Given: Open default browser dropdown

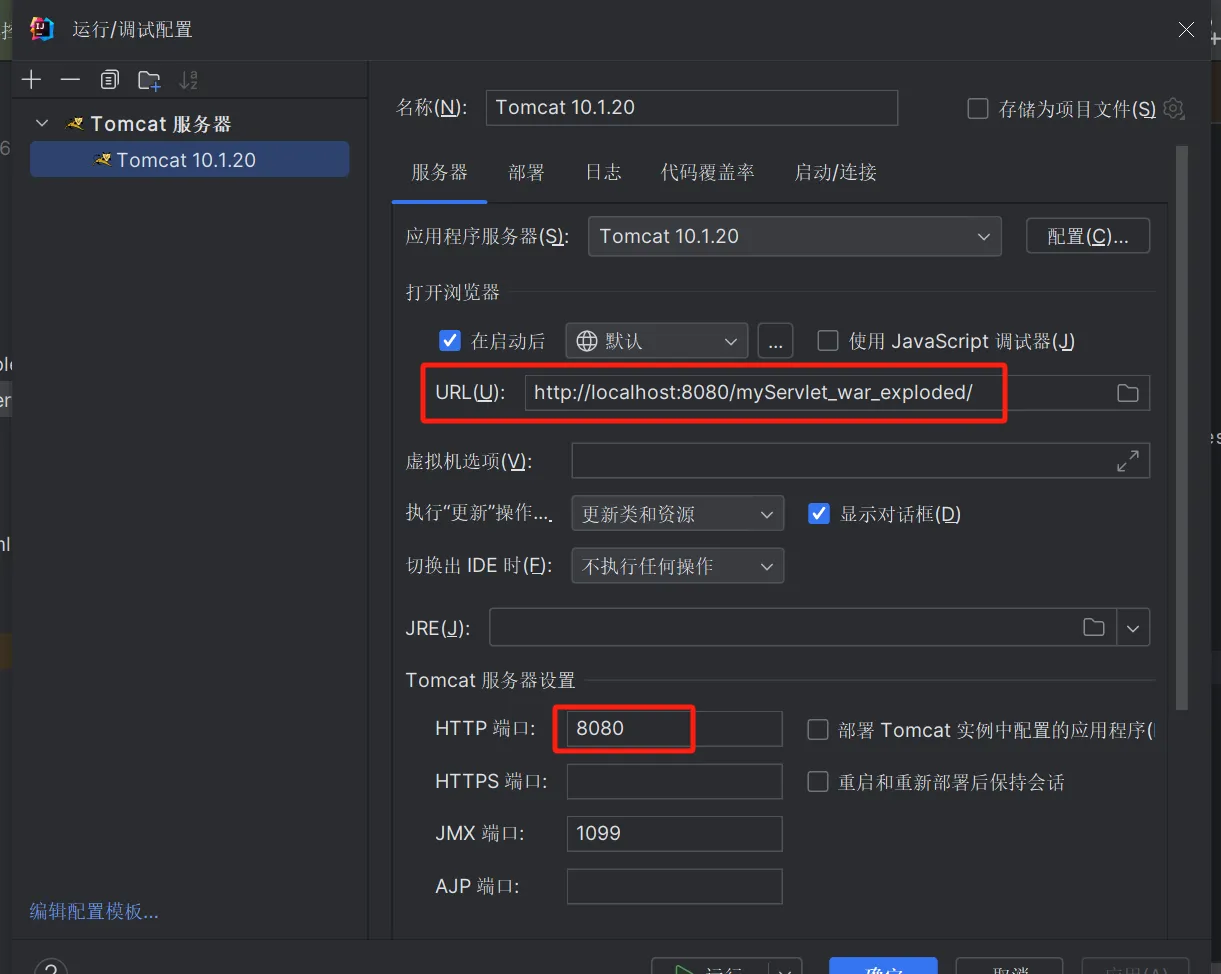Looking at the screenshot, I should pyautogui.click(x=657, y=341).
